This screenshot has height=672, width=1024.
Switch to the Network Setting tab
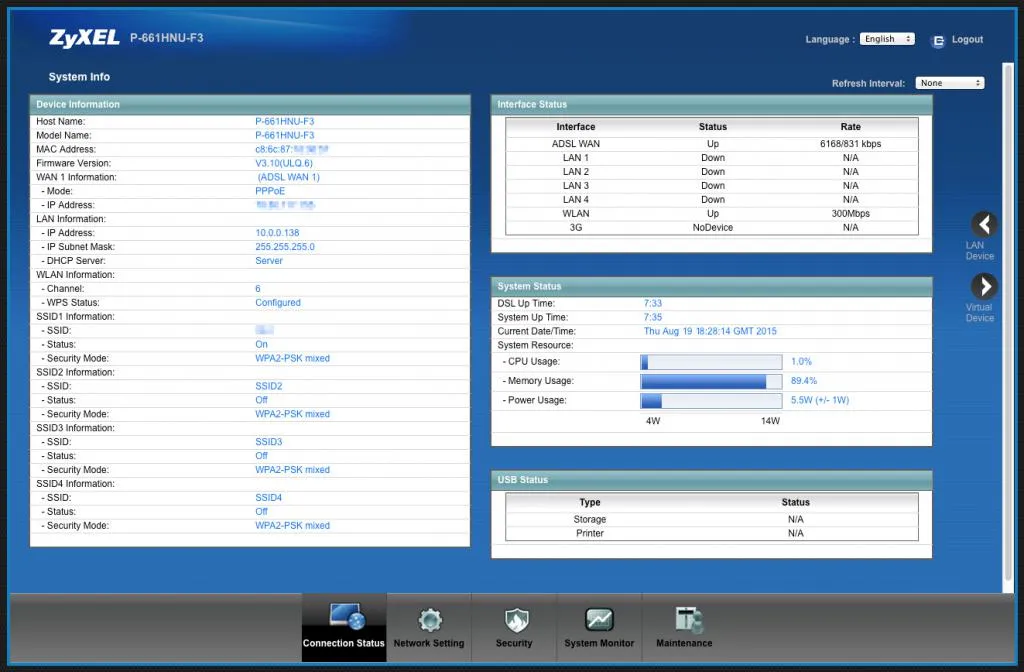click(x=429, y=627)
